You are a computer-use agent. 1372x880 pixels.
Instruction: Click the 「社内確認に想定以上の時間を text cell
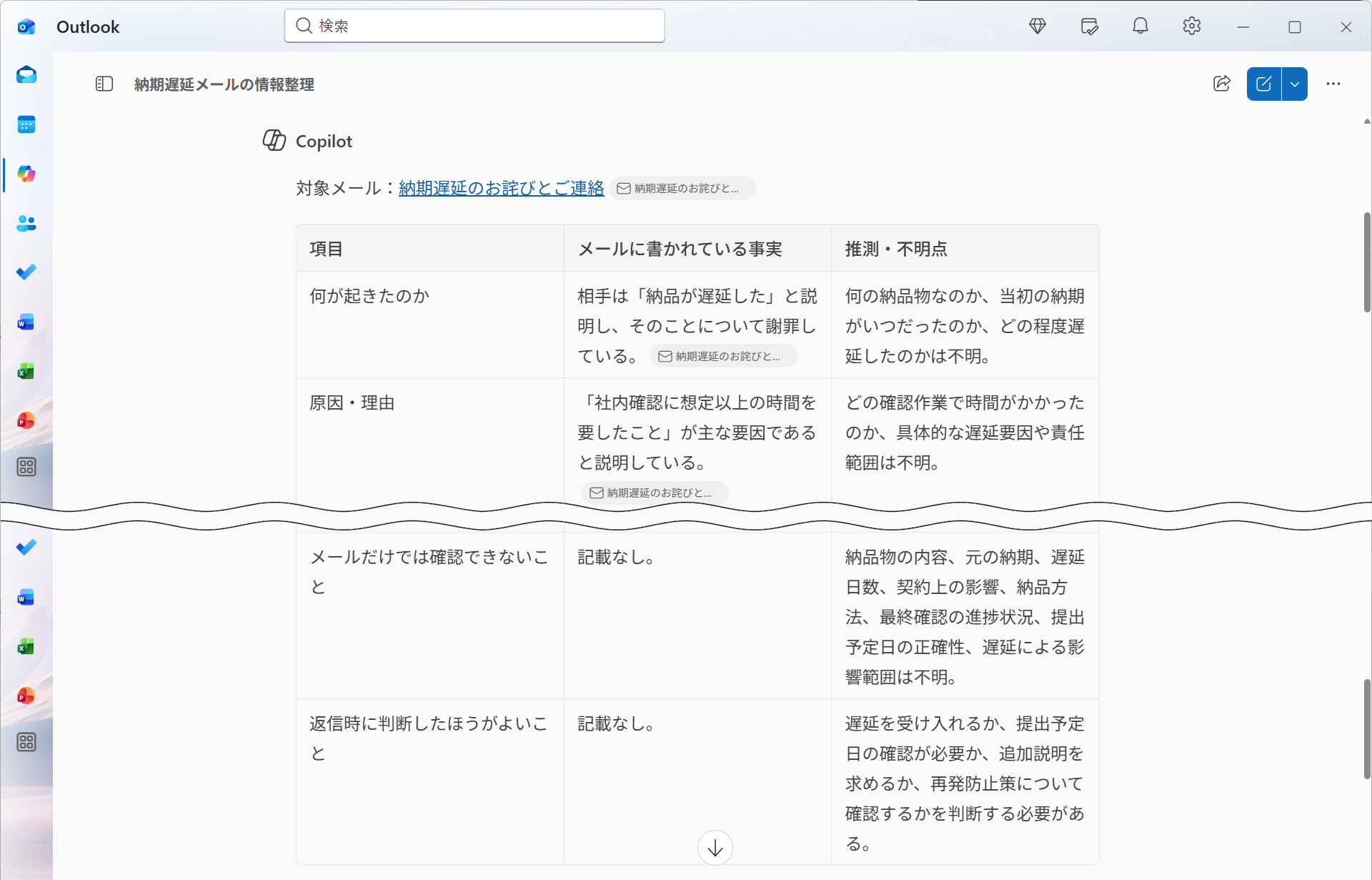[x=697, y=440]
